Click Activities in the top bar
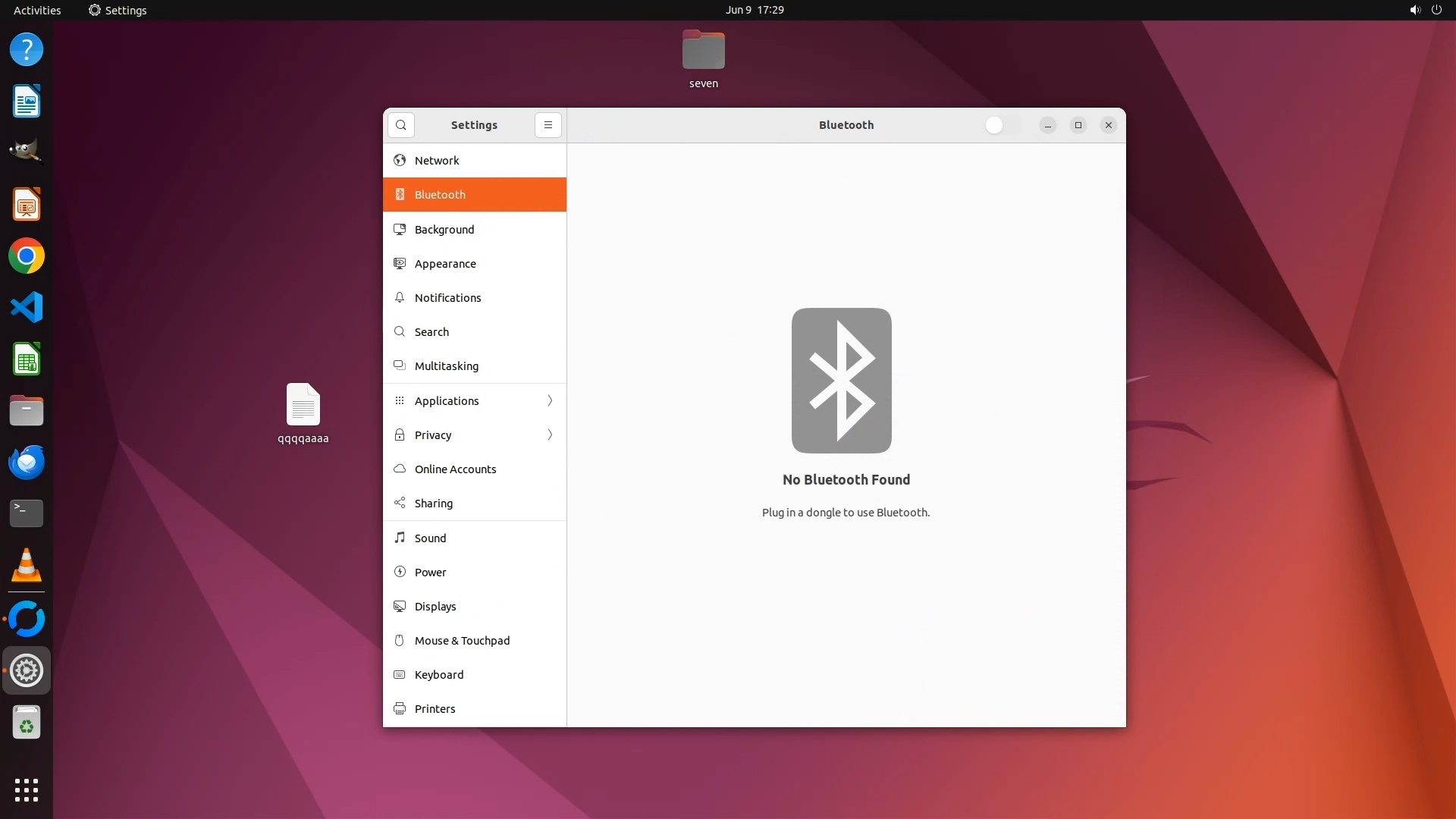 (x=37, y=10)
